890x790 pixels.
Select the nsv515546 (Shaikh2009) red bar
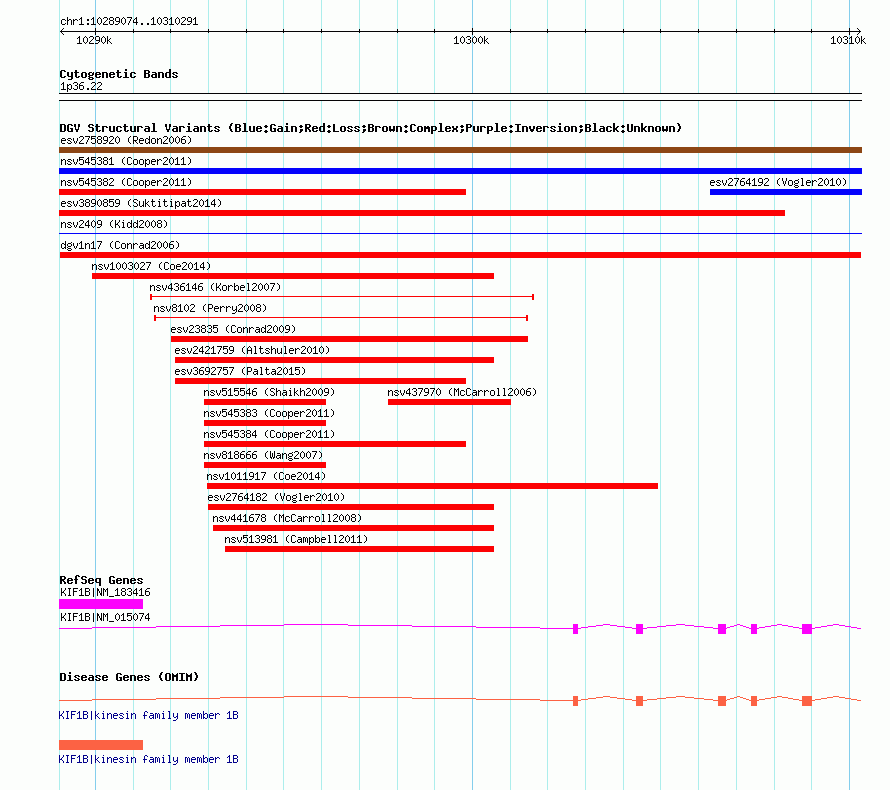[265, 402]
